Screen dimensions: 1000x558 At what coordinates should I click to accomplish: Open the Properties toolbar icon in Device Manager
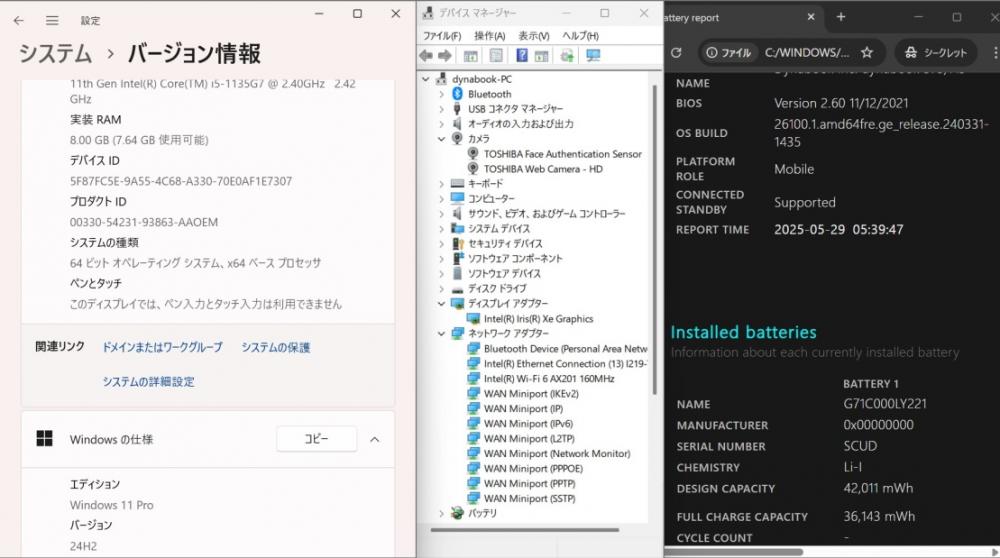point(496,55)
